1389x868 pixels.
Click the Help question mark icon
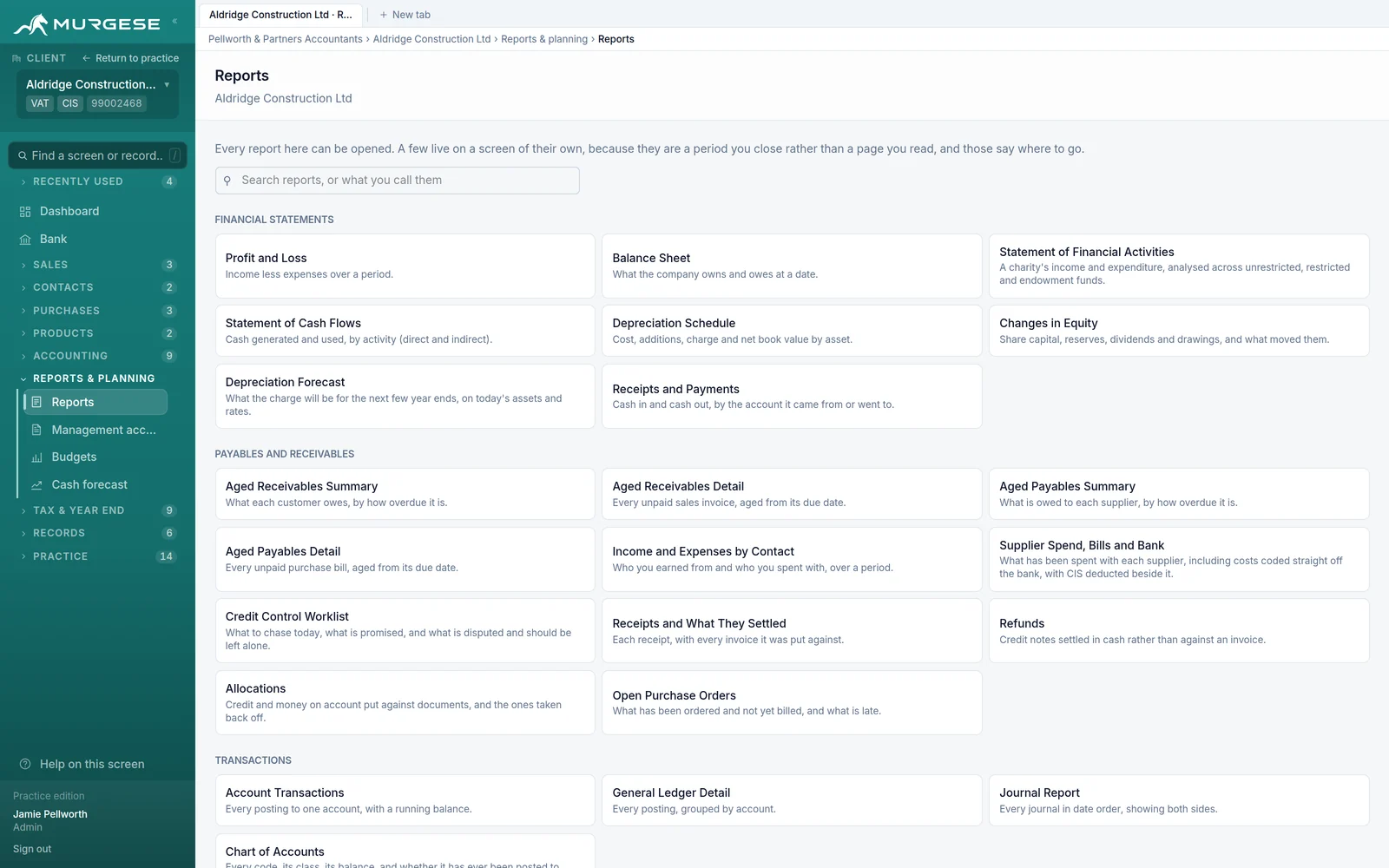tap(25, 764)
